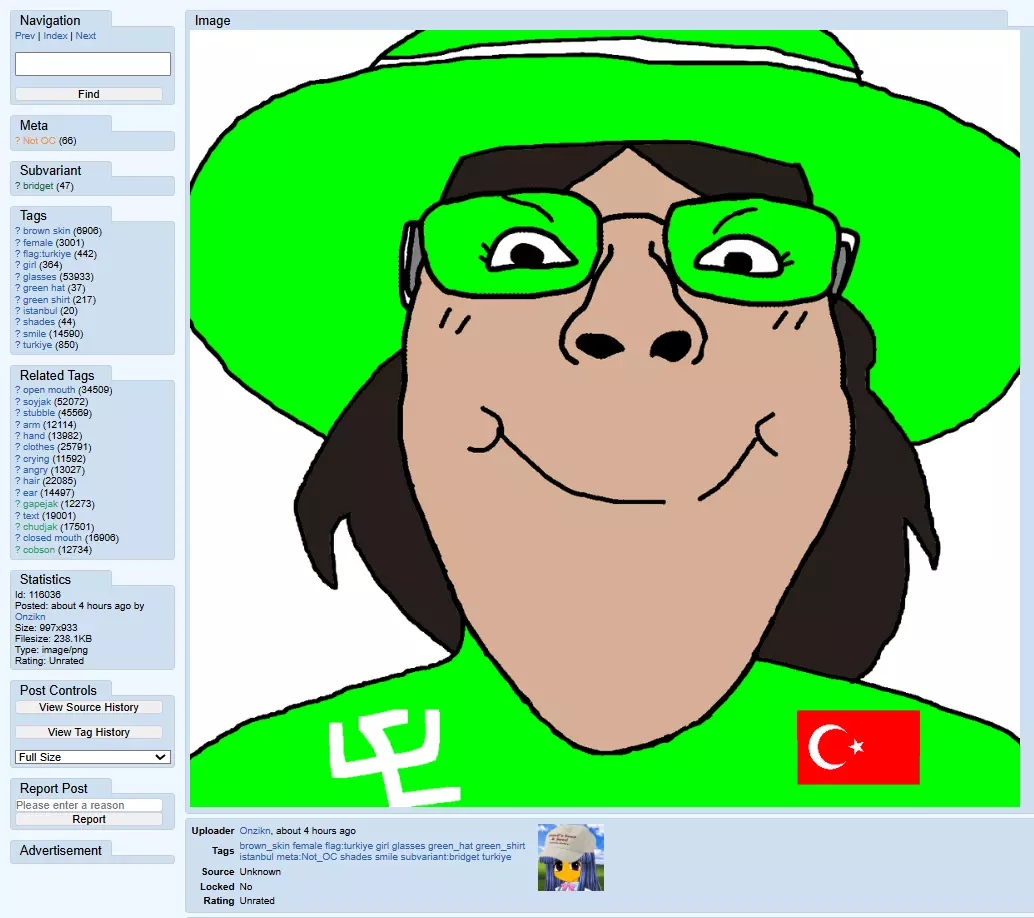The width and height of the screenshot is (1034, 918).
Task: Open the gapejak related tag
Action: click(x=40, y=504)
